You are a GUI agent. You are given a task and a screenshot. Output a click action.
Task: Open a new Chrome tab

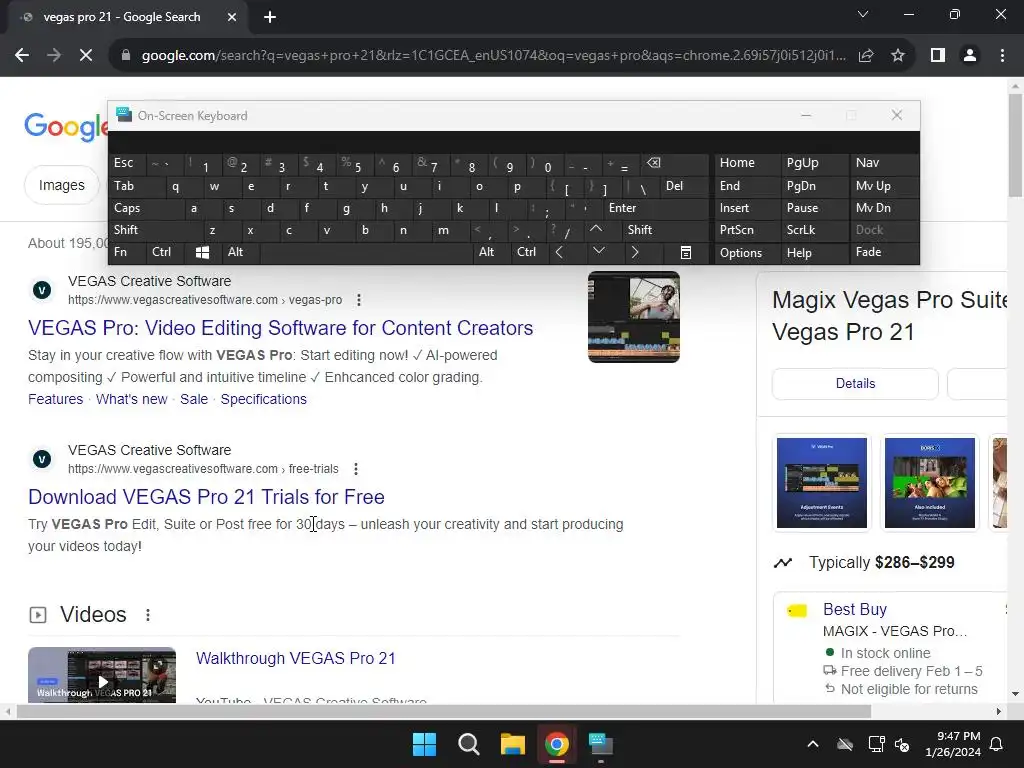point(270,17)
